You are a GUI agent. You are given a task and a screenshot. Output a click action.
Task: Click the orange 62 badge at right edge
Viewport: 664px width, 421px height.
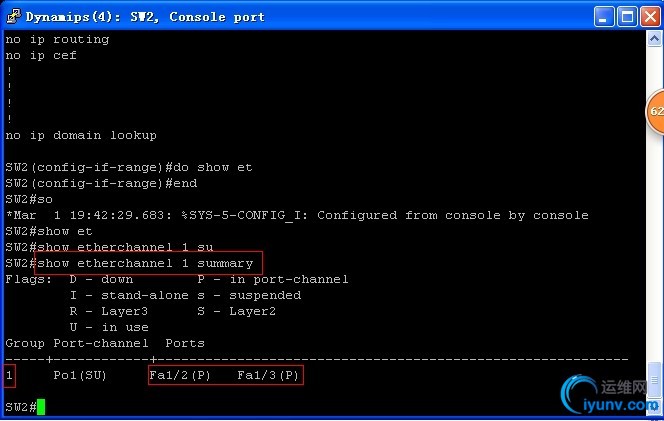pos(655,112)
